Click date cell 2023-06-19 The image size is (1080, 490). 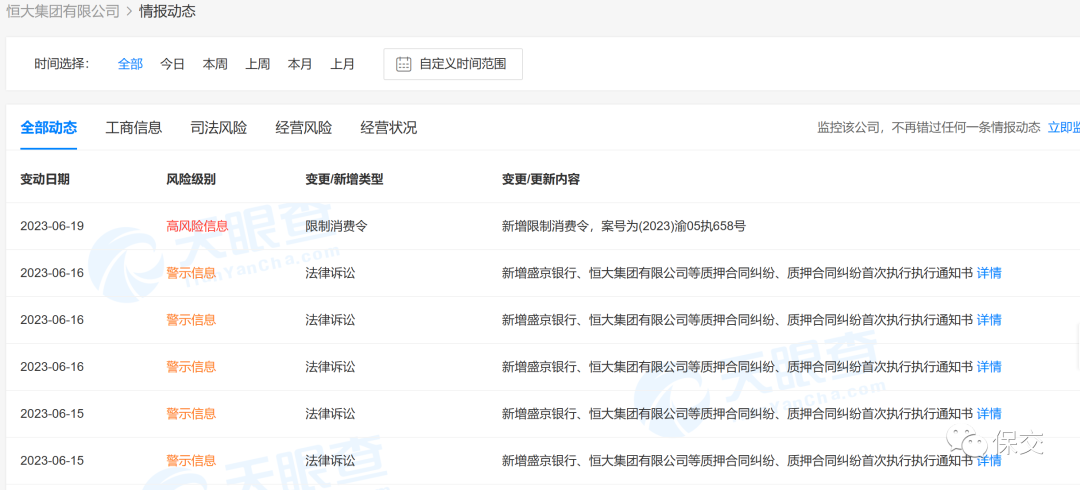[52, 226]
